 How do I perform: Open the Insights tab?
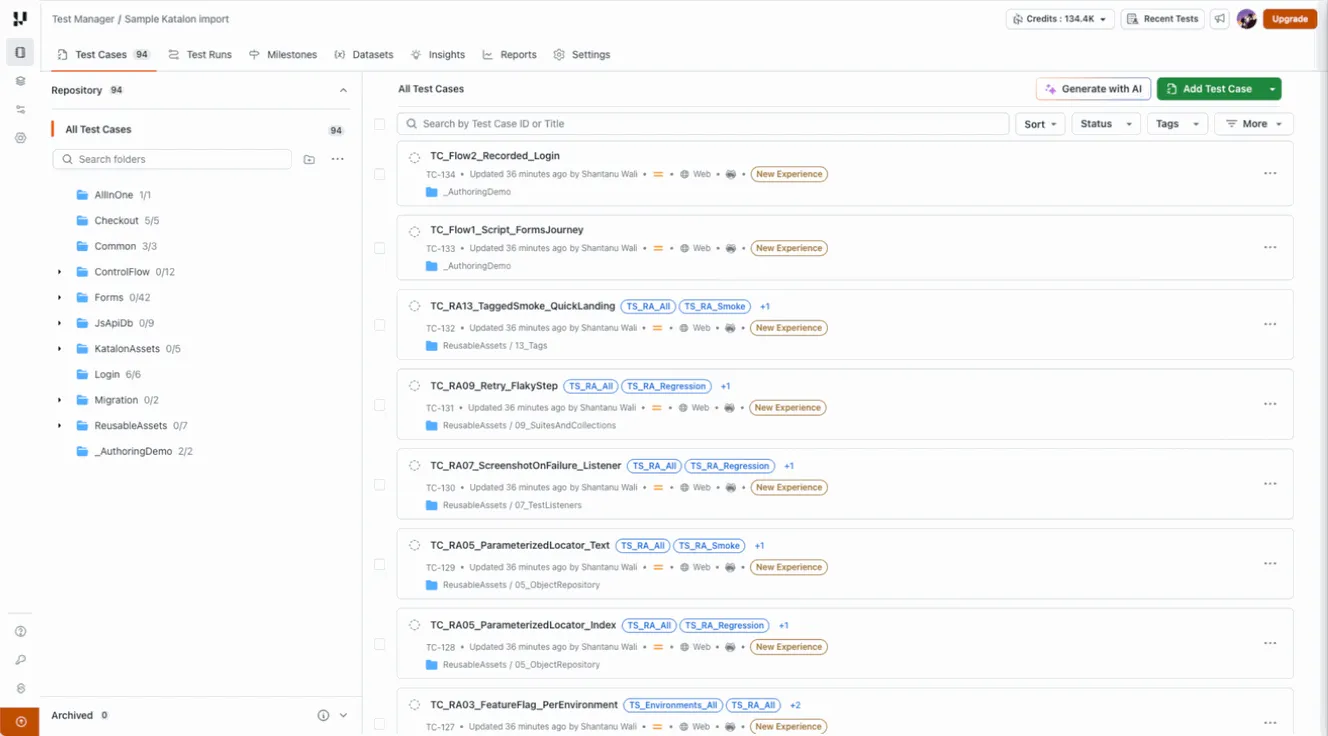(438, 54)
